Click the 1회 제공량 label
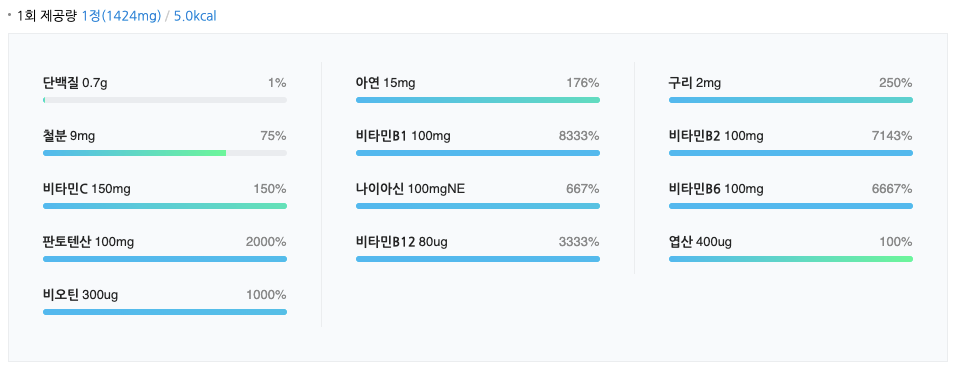Screen dimensions: 962x372 pos(47,16)
